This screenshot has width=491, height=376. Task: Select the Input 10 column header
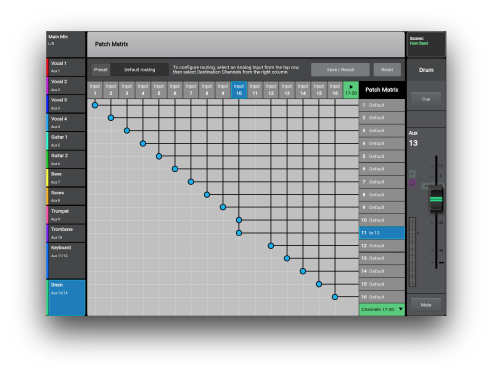(x=239, y=90)
